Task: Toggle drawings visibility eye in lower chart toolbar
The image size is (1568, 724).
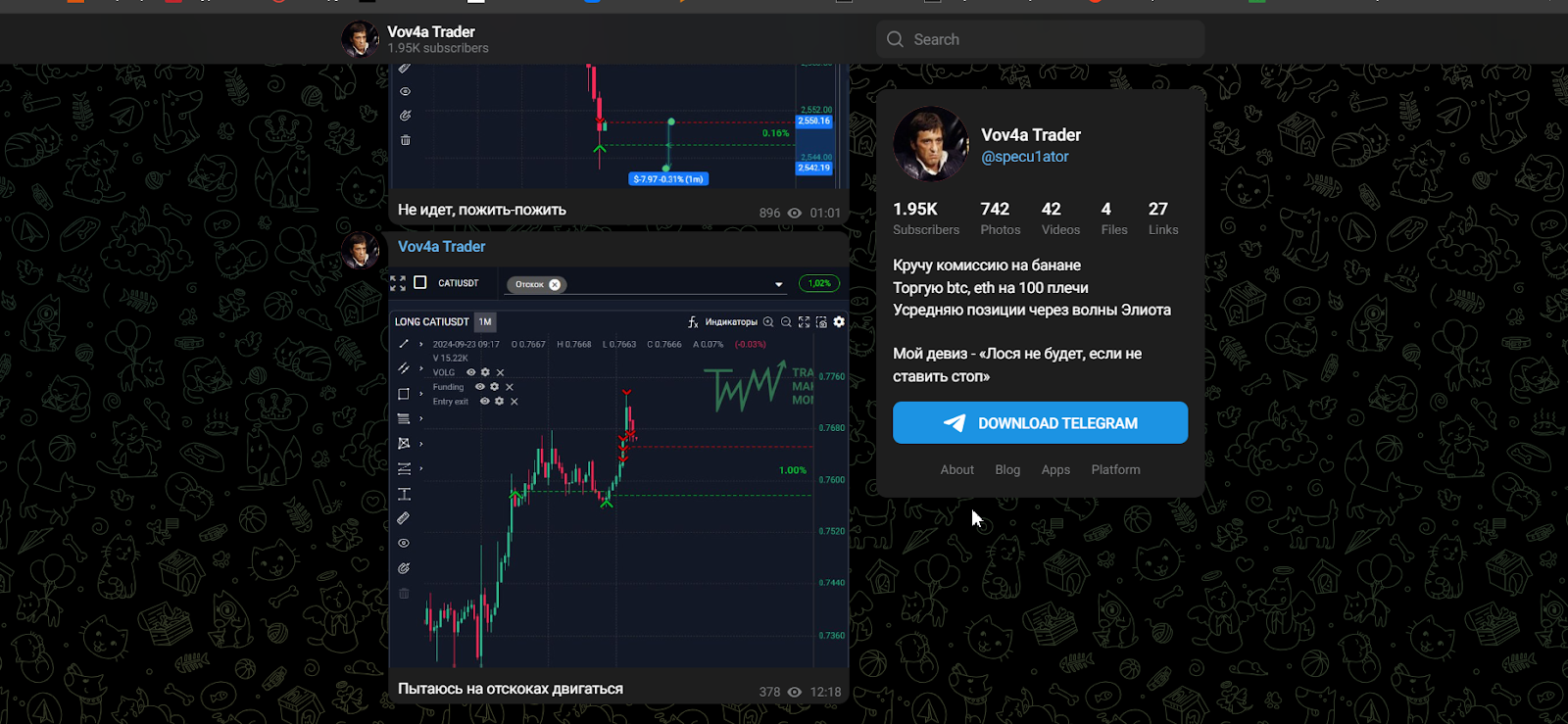Action: point(404,544)
